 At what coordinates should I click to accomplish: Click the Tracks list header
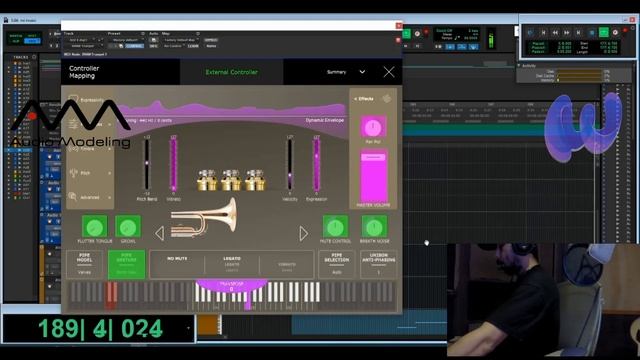click(x=21, y=57)
